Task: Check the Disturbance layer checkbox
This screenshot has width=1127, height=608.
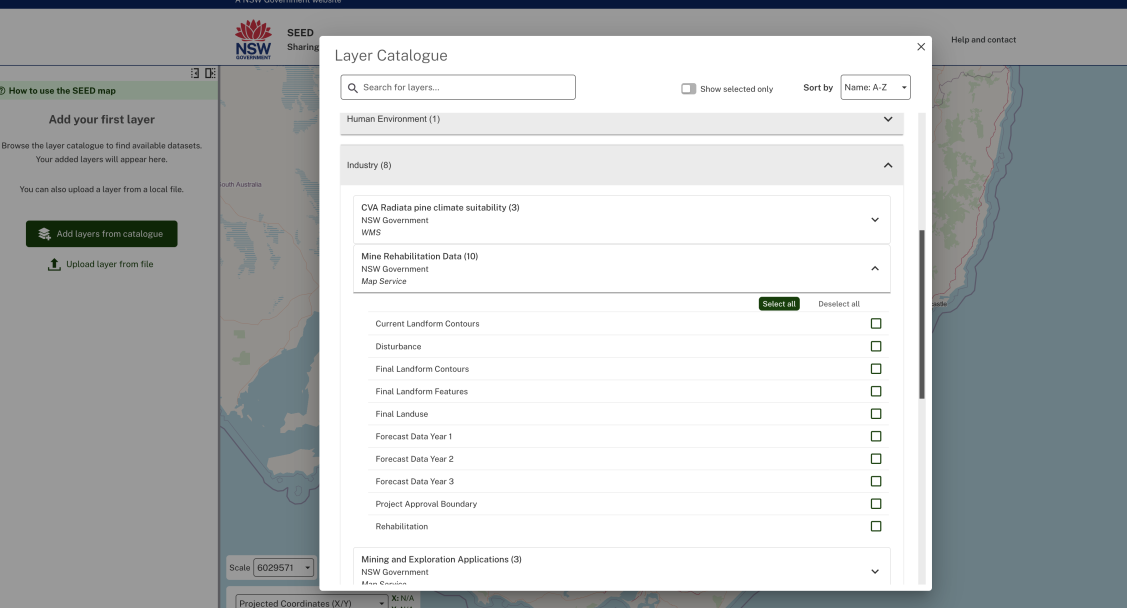Action: 875,346
